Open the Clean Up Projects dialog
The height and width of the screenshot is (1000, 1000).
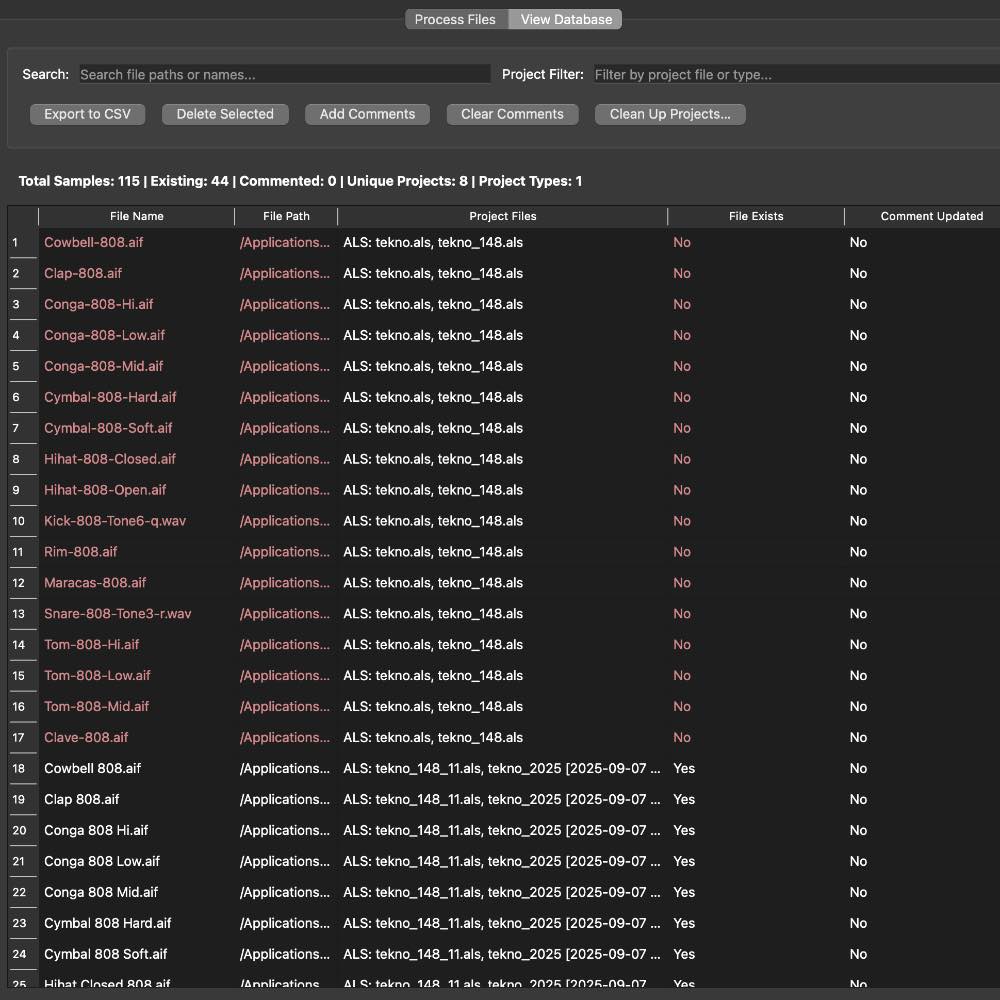click(670, 114)
